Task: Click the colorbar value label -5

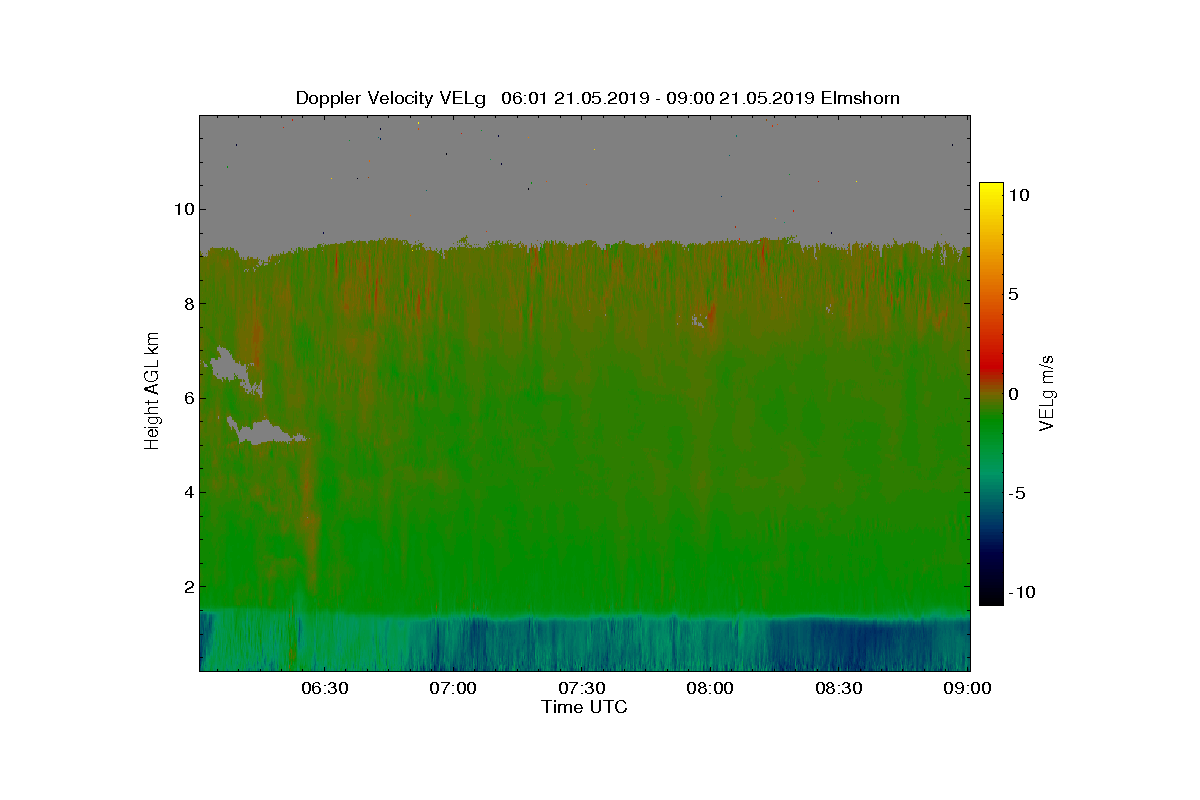Action: (x=1016, y=493)
